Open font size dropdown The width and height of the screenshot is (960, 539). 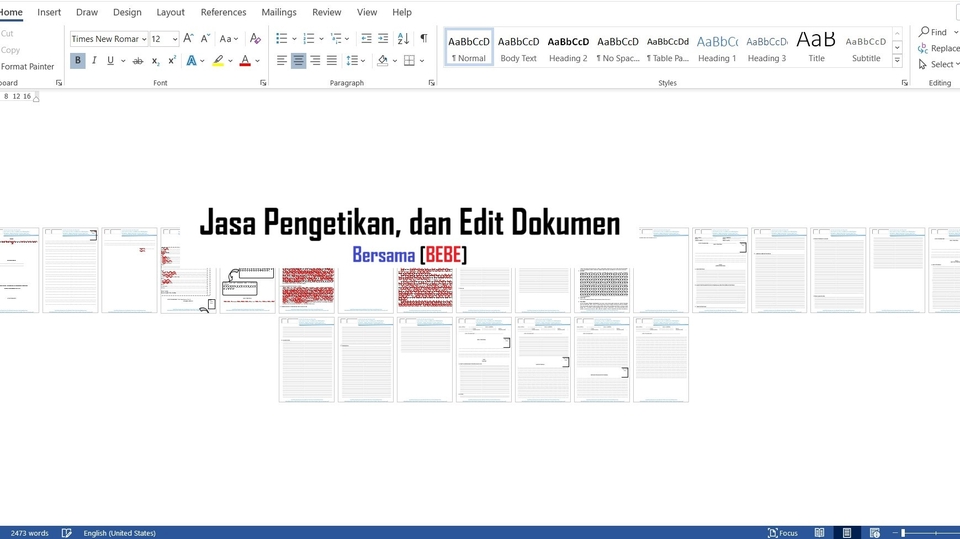click(174, 39)
